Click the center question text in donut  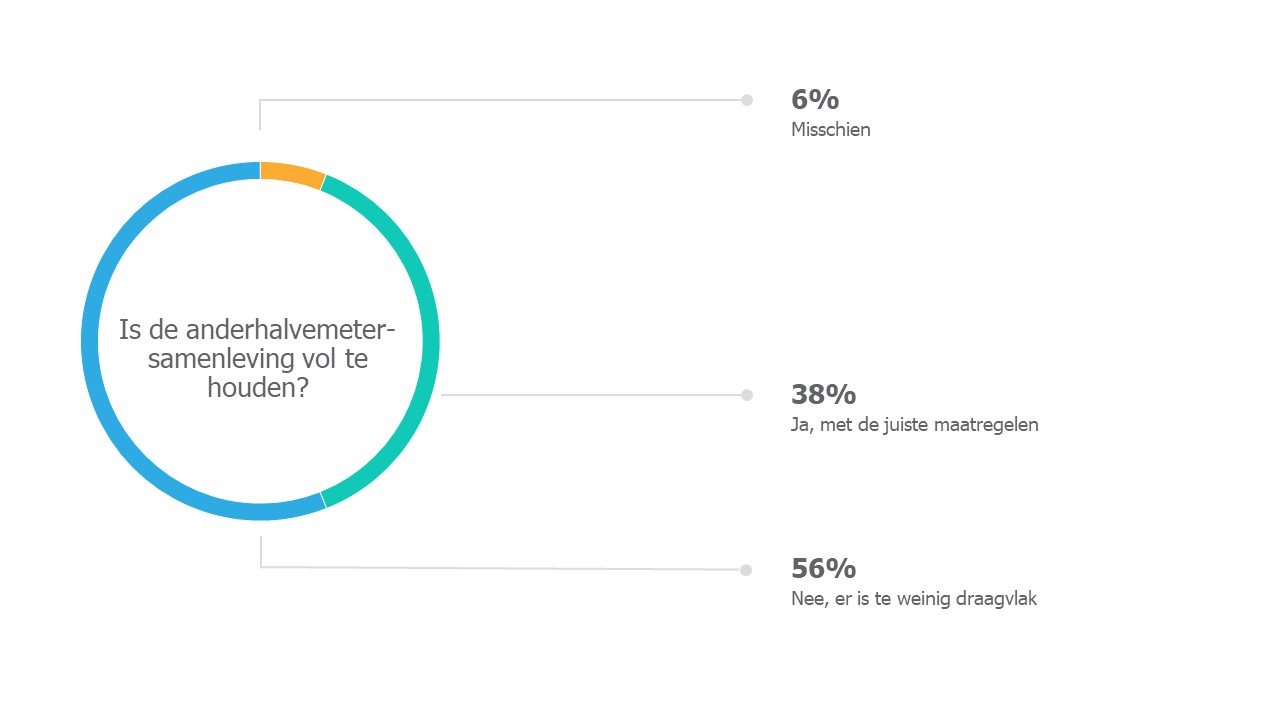point(258,358)
